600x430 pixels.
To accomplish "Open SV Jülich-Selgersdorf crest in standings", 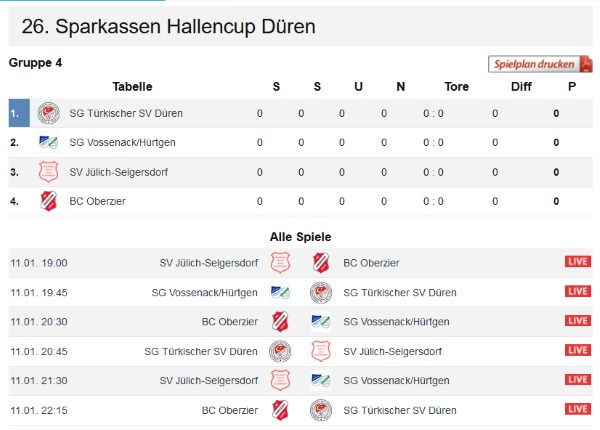I will pyautogui.click(x=49, y=172).
